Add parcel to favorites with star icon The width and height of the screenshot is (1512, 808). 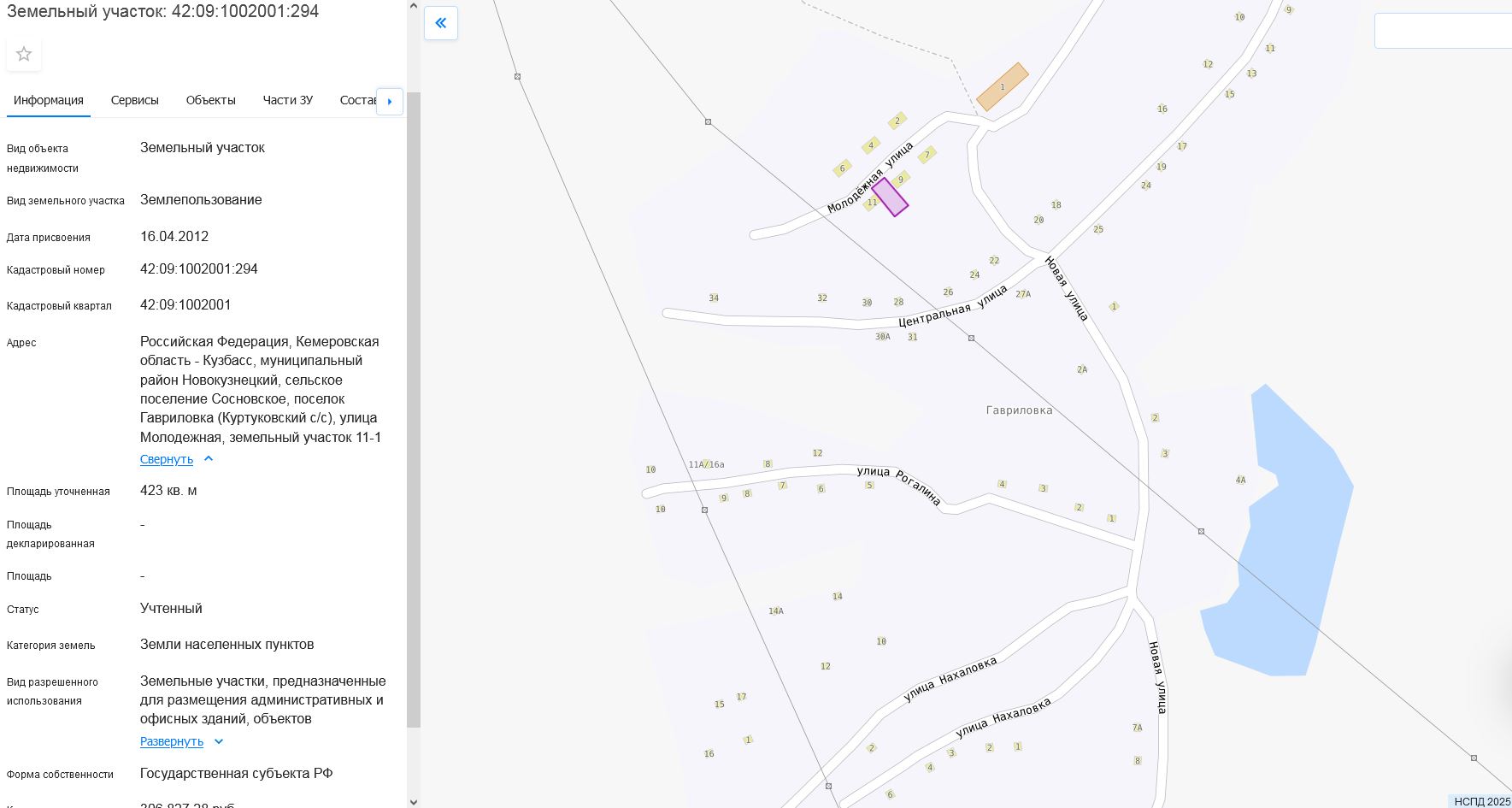click(x=24, y=55)
